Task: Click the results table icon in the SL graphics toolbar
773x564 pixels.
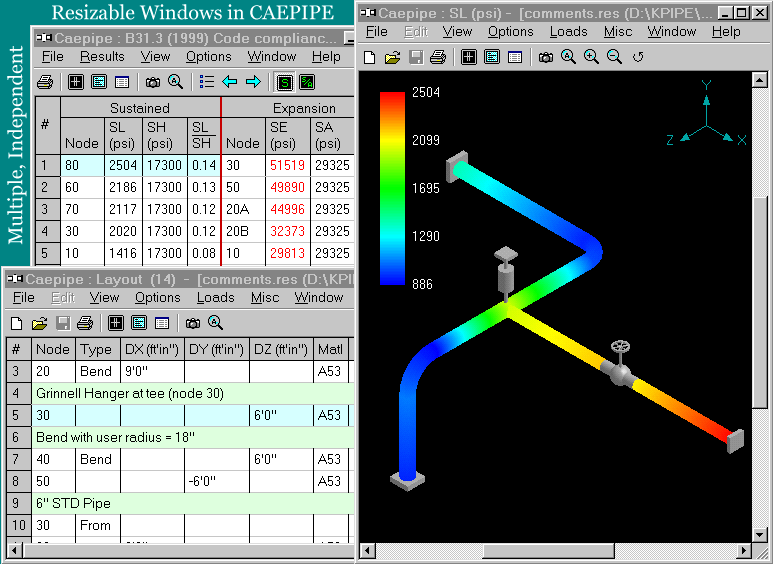Action: (515, 57)
